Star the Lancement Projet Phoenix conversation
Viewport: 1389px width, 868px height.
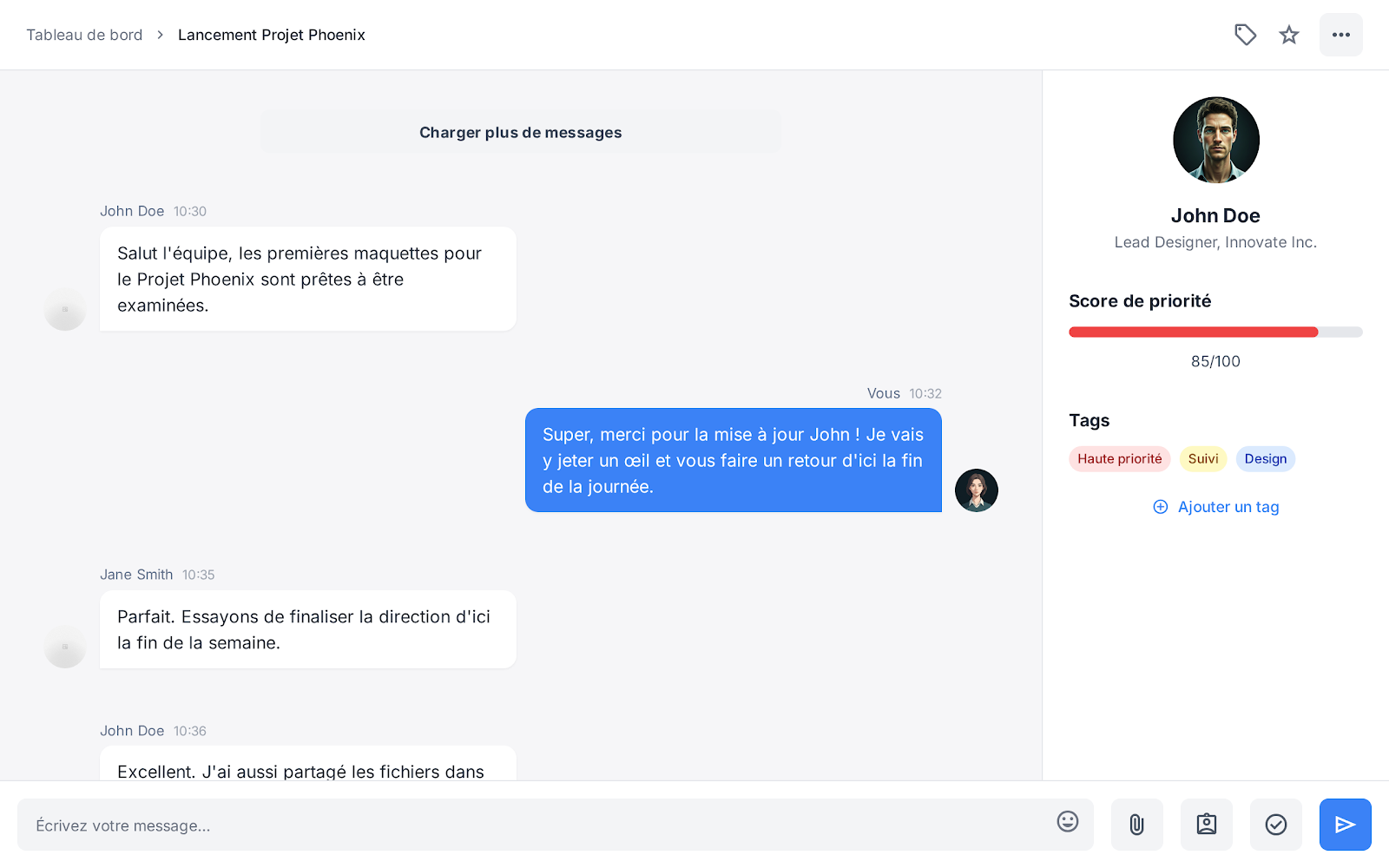(x=1289, y=35)
